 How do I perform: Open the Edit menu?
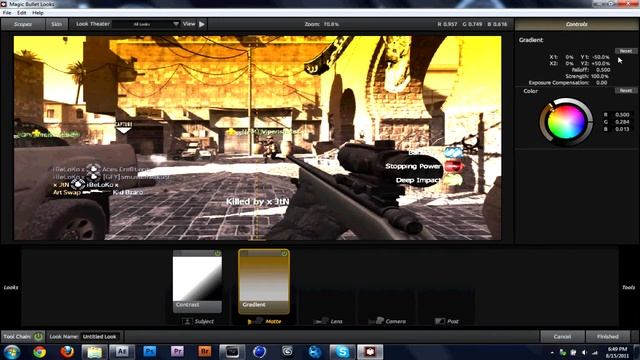(x=22, y=13)
